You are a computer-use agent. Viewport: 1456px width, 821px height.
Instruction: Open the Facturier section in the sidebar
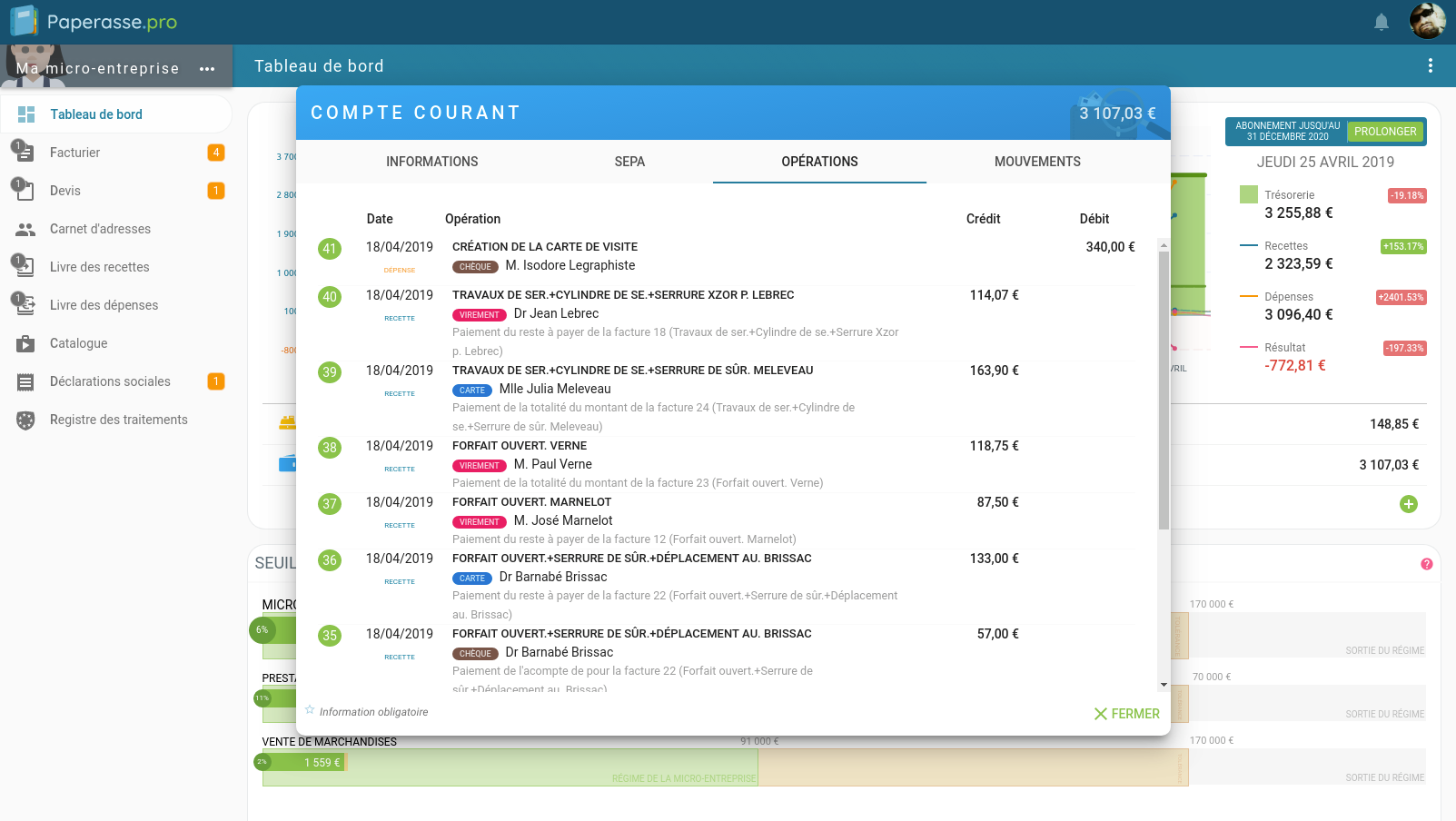pos(77,152)
